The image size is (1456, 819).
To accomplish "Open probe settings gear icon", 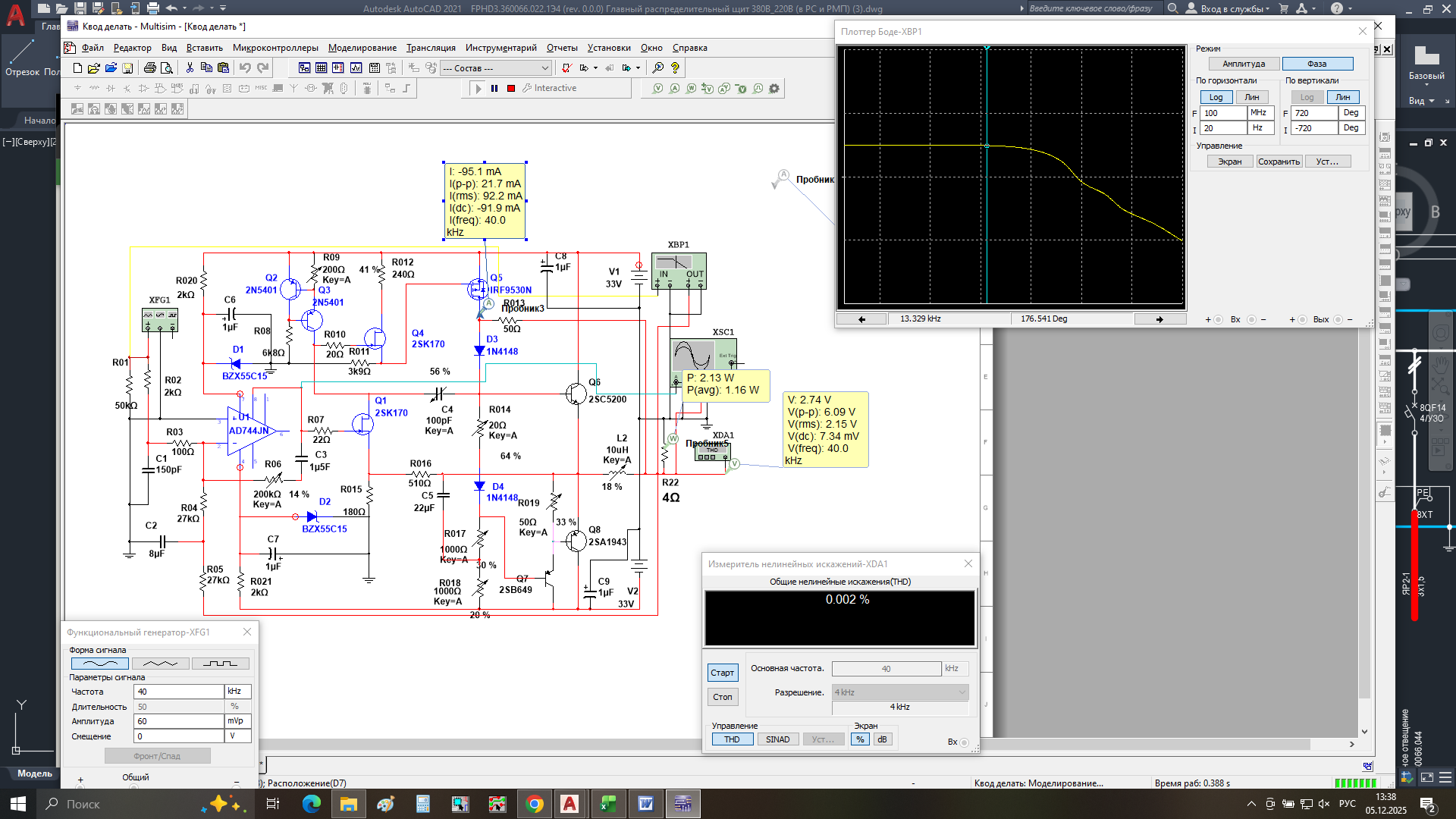I will [x=774, y=89].
